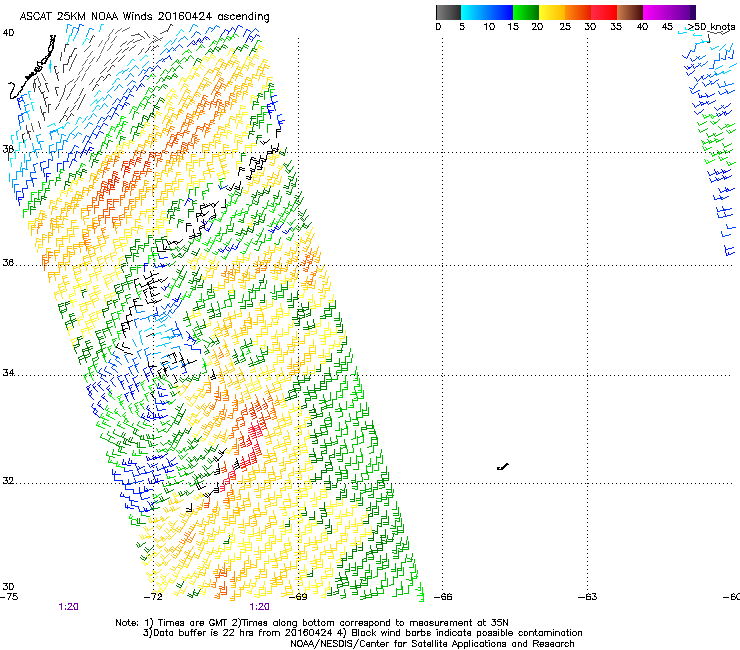Viewport: 740px width, 650px height.
Task: Click the yellow 20-25 knots legend segment
Action: 552,12
